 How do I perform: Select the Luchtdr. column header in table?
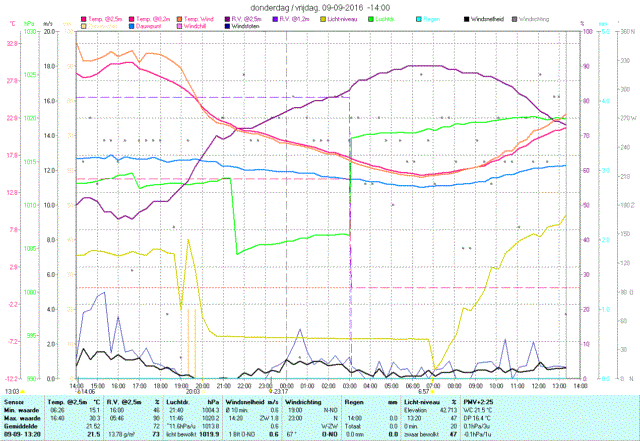[180, 400]
